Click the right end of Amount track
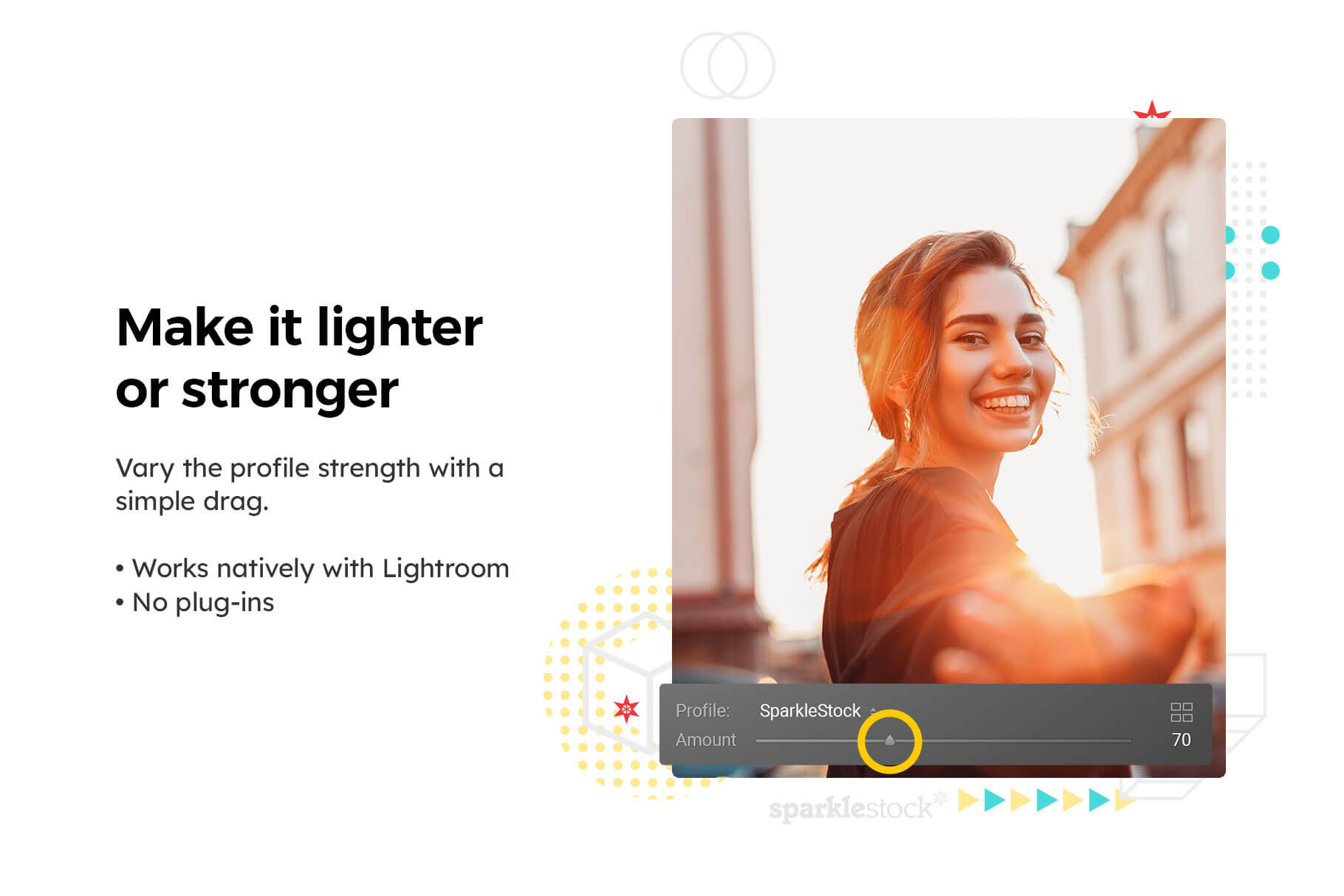1344x896 pixels. [1127, 740]
